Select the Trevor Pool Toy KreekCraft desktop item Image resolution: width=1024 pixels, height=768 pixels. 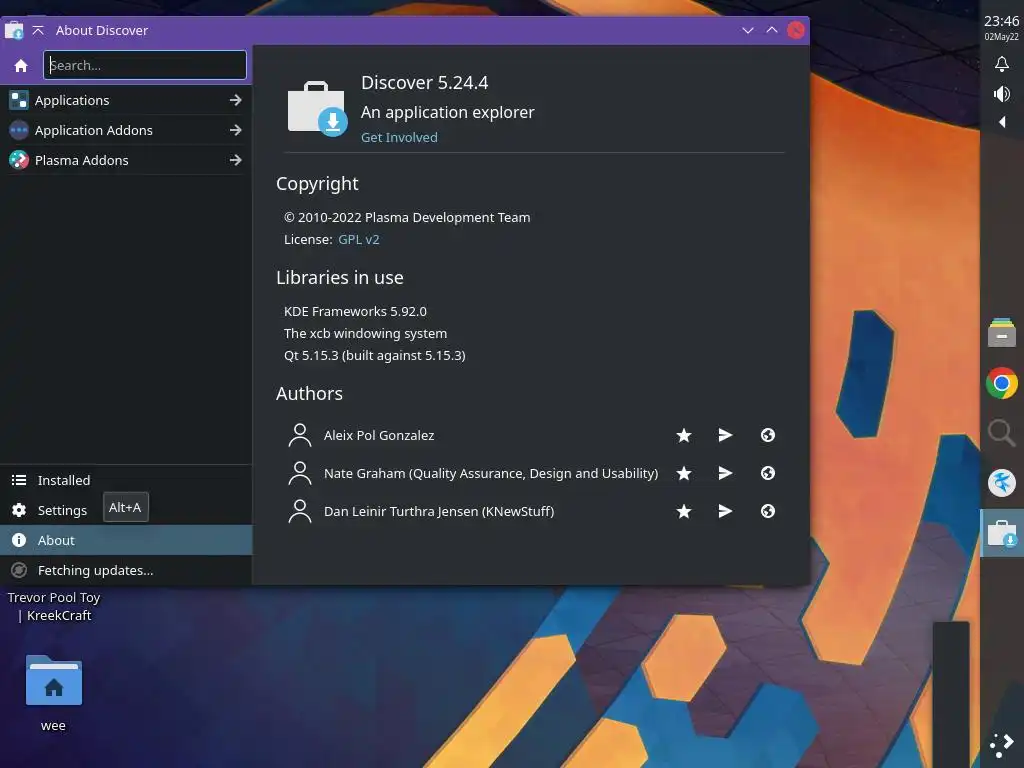pyautogui.click(x=54, y=606)
